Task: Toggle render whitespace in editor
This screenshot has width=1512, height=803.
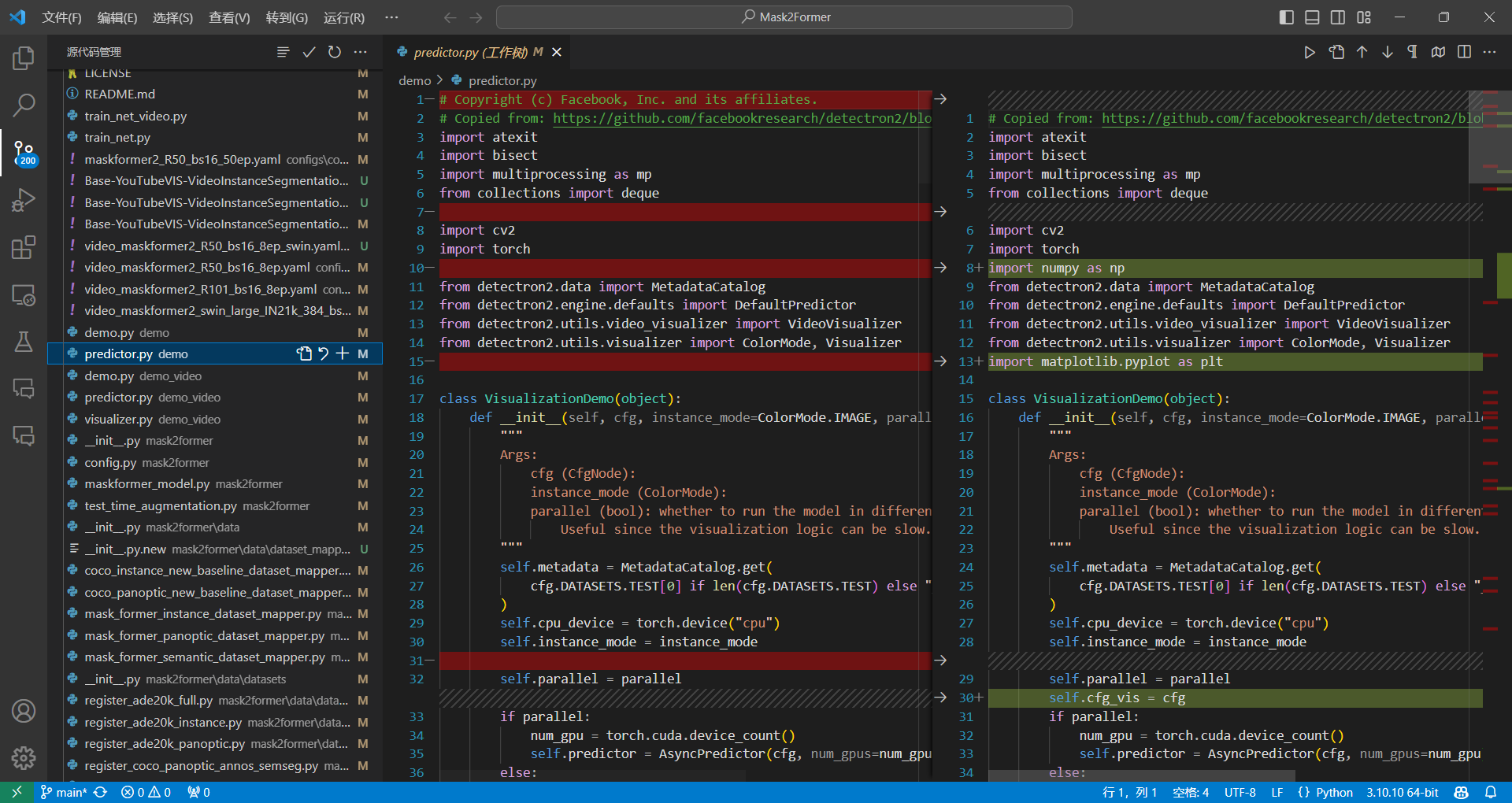Action: pyautogui.click(x=1412, y=52)
